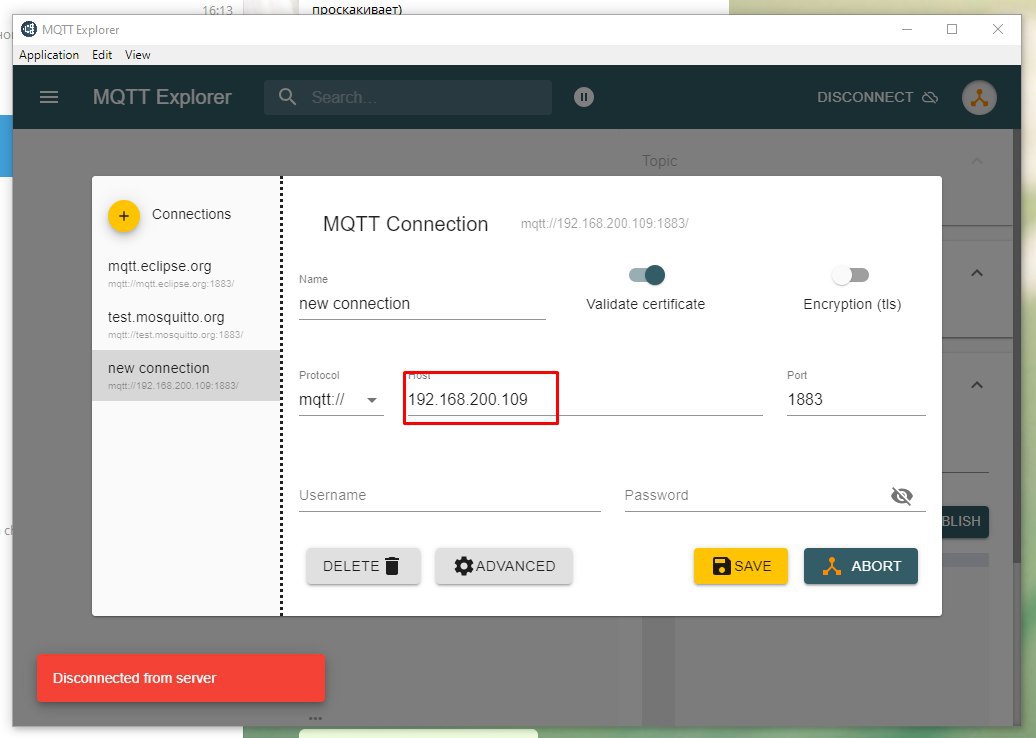
Task: Click the partially hidden PUBLISH button
Action: point(965,521)
